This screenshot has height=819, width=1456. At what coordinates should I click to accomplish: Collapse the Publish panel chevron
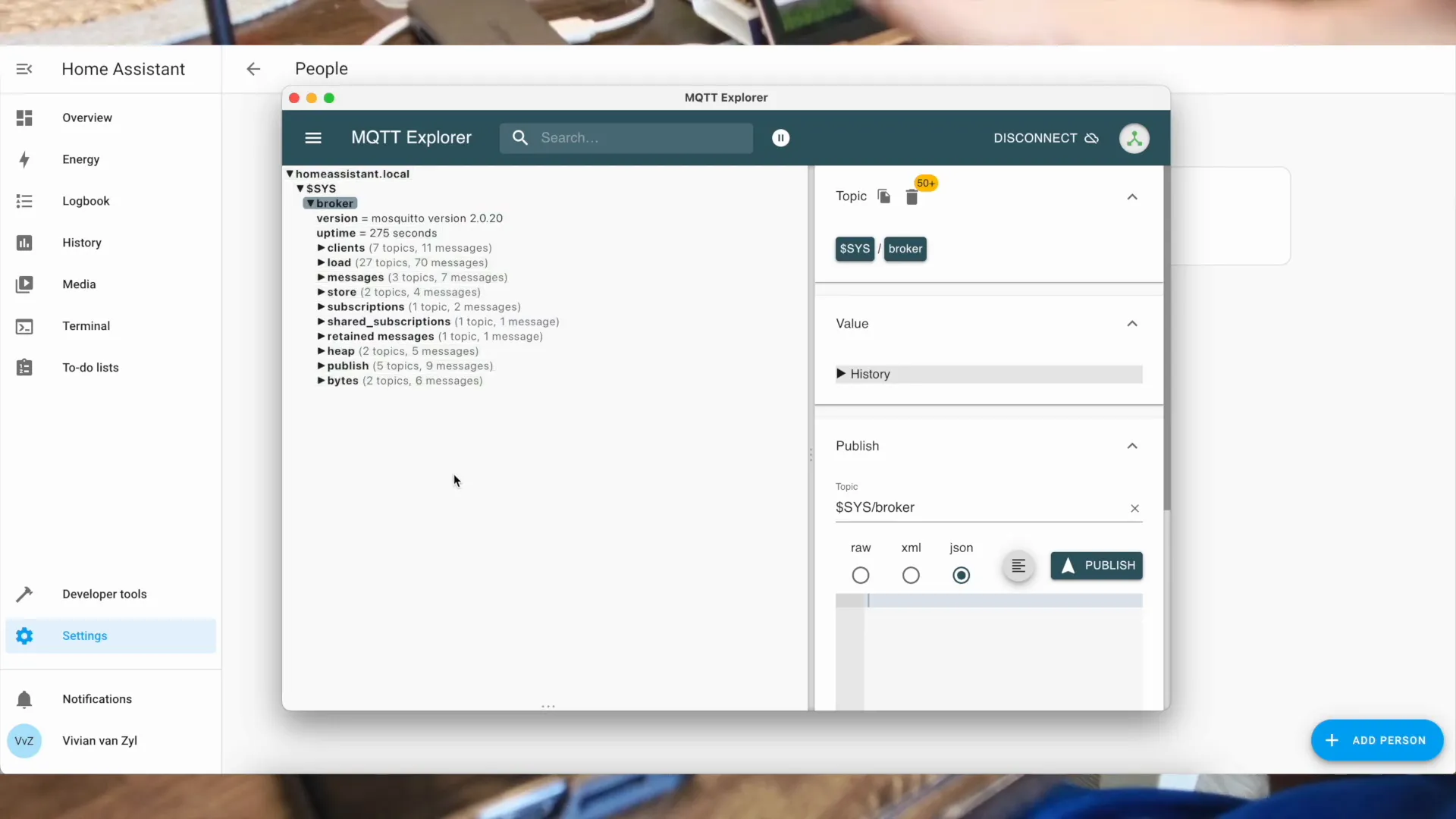[1132, 446]
